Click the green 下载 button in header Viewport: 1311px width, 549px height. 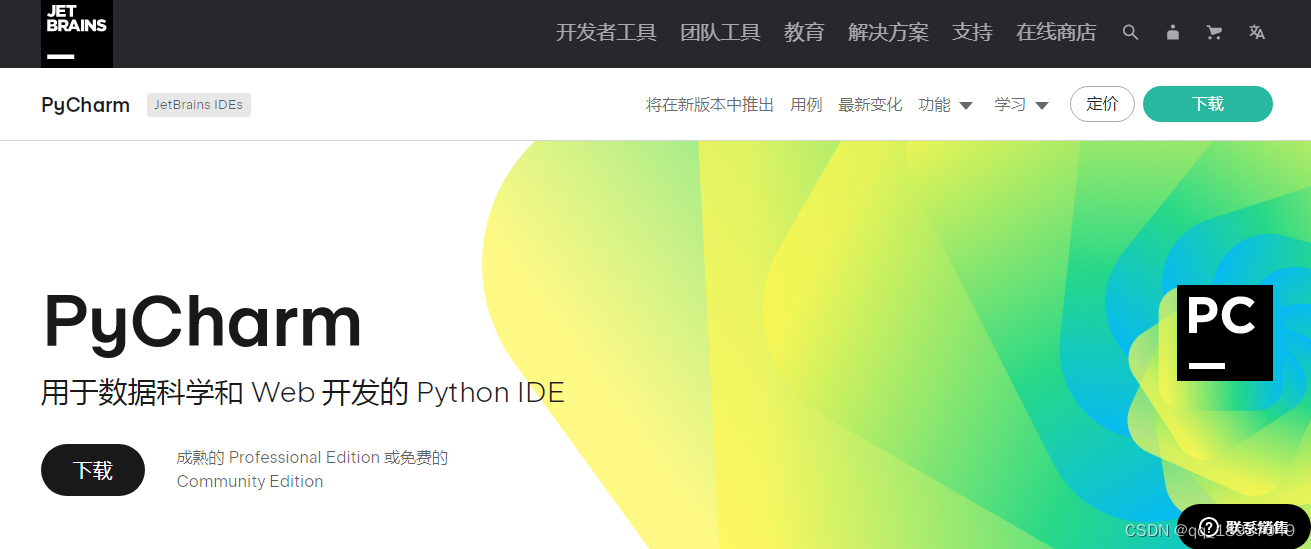1208,104
